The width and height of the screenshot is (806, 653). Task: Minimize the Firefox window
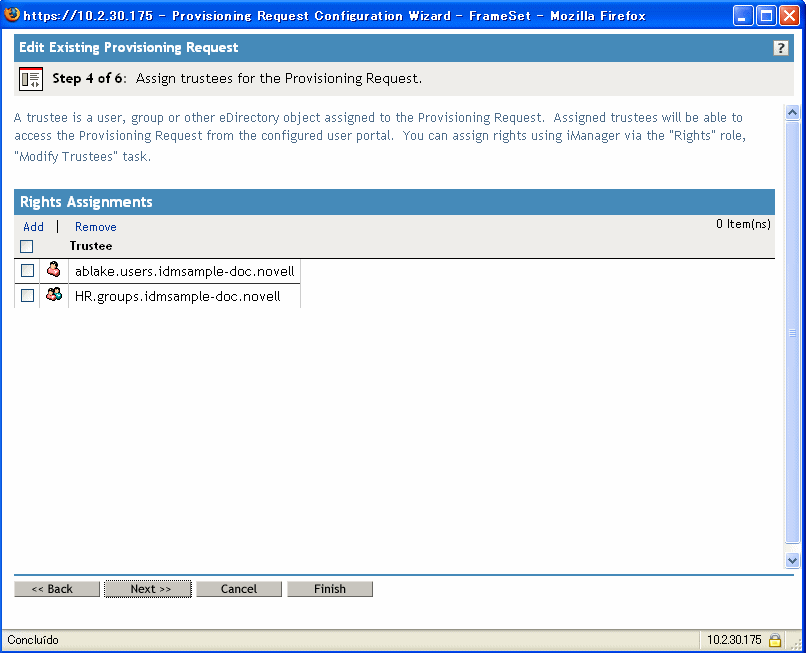pyautogui.click(x=742, y=16)
